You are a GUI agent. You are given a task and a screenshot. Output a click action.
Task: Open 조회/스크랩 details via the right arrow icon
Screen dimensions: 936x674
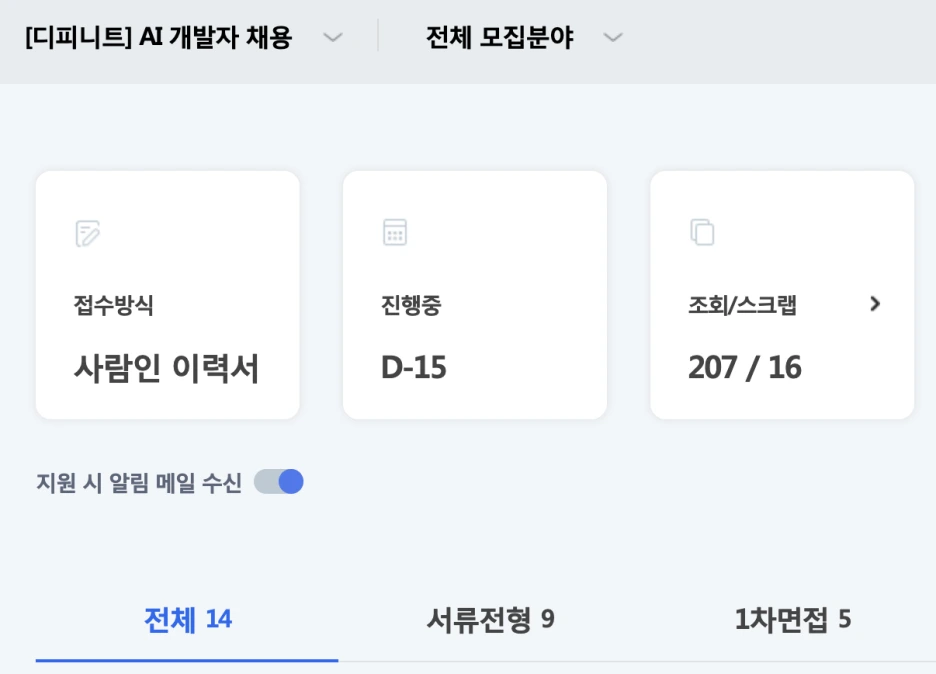click(x=877, y=306)
